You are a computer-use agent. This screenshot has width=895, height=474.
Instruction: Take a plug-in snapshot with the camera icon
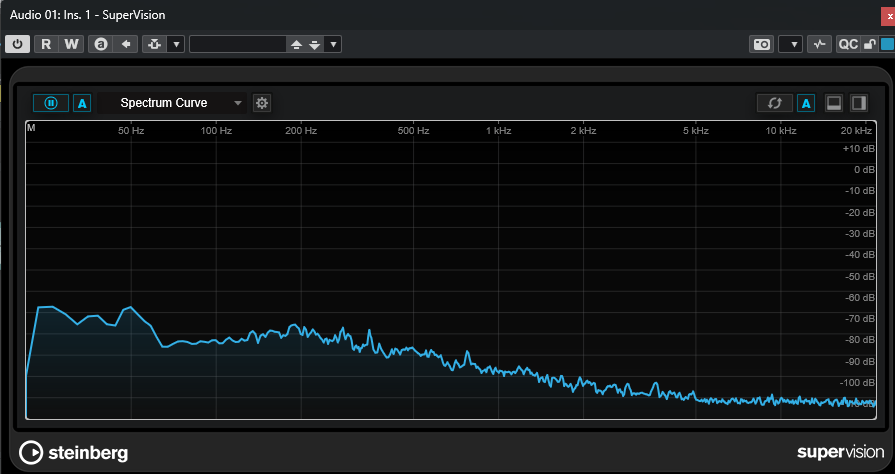point(761,44)
